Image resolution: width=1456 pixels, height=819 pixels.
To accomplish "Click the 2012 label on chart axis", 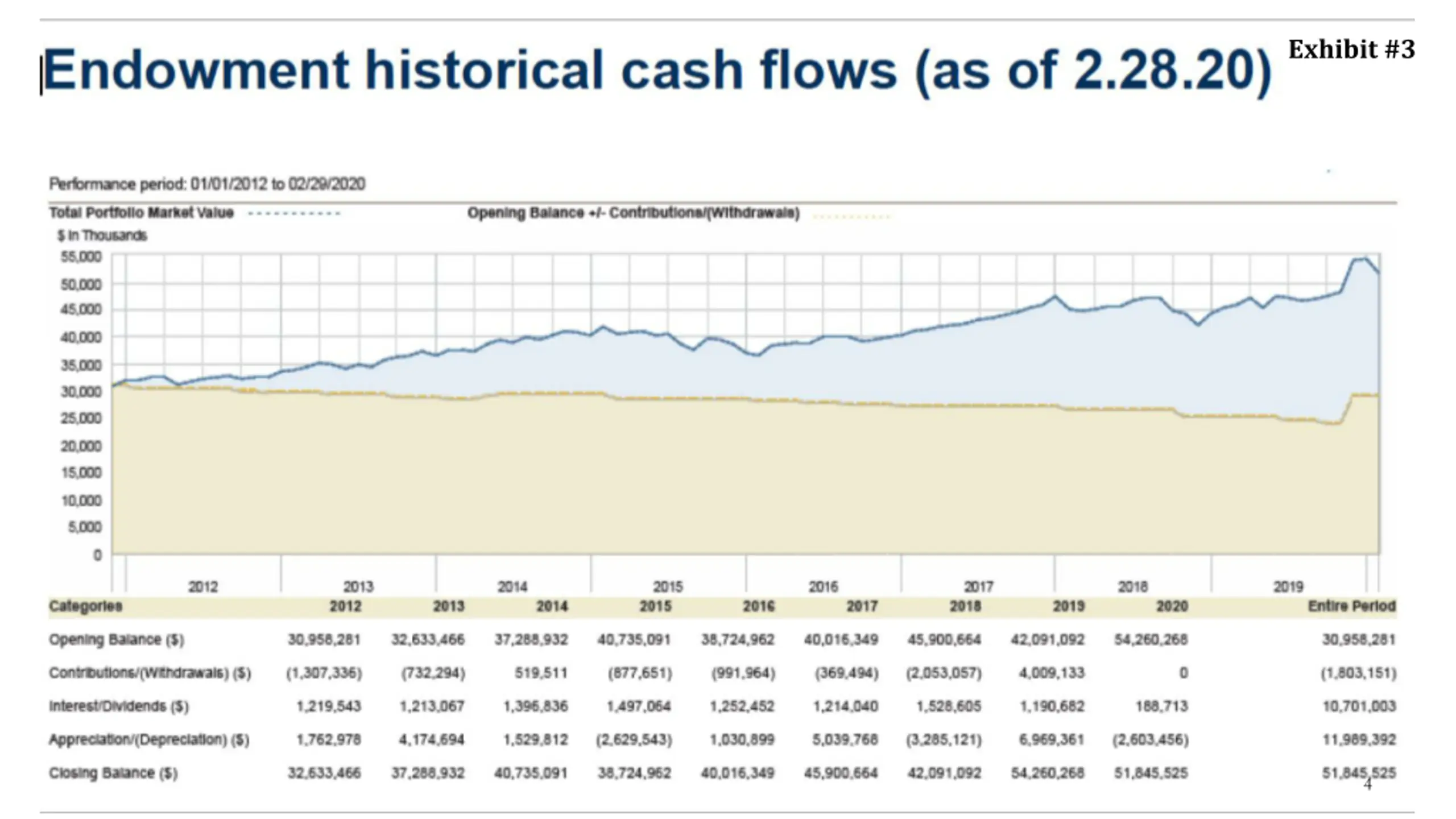I will (x=203, y=586).
